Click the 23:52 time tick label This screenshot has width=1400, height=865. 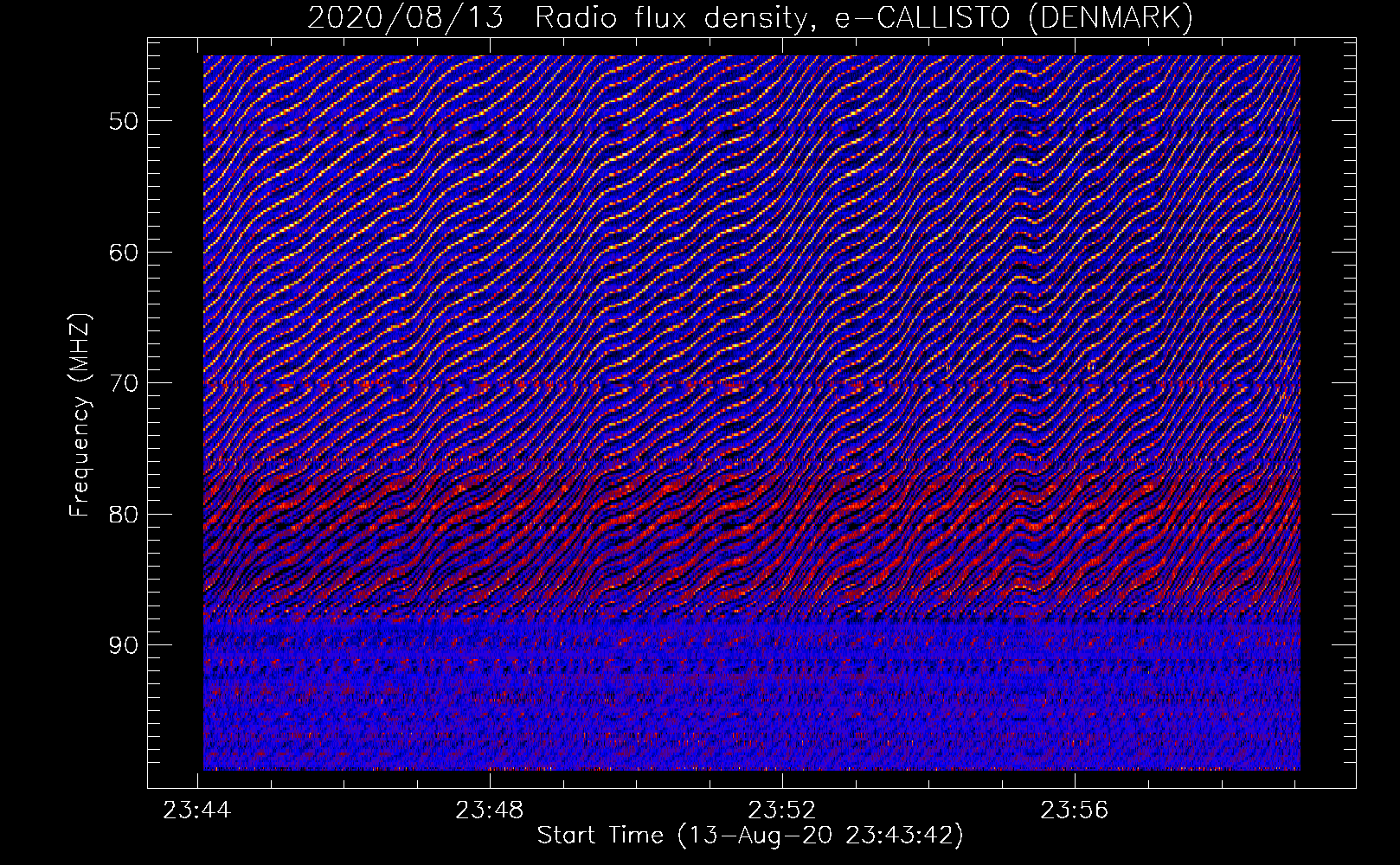click(x=782, y=811)
